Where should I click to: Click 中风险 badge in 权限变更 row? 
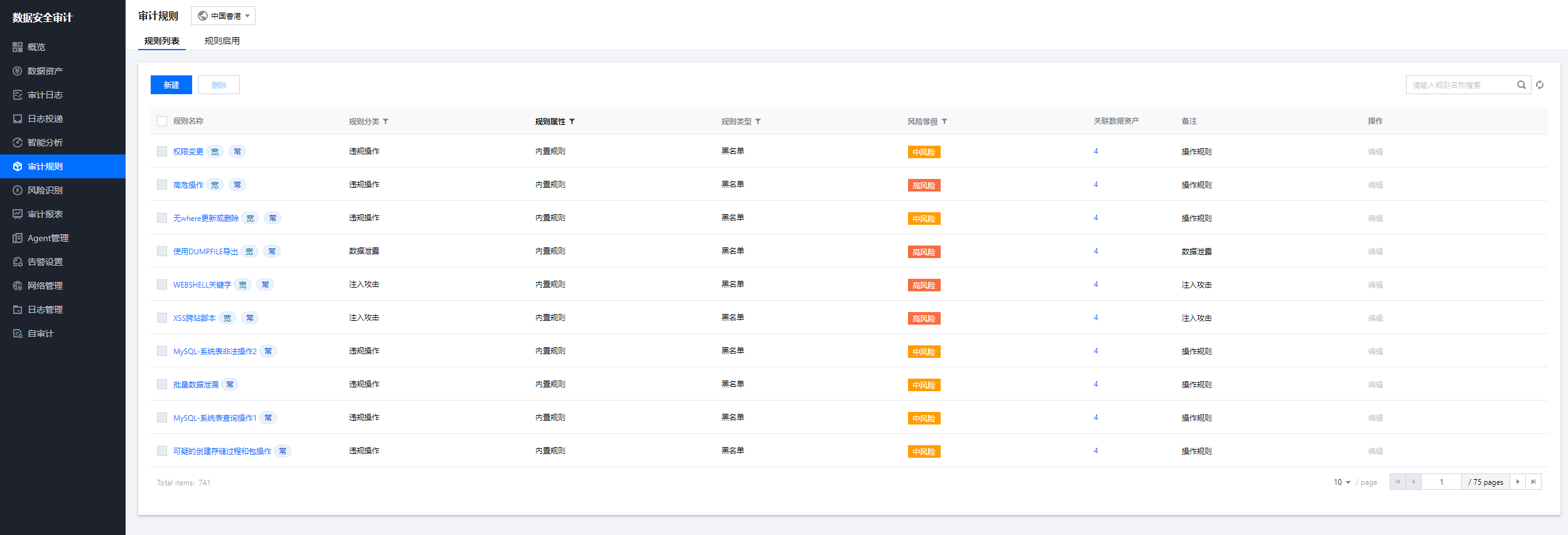point(924,152)
